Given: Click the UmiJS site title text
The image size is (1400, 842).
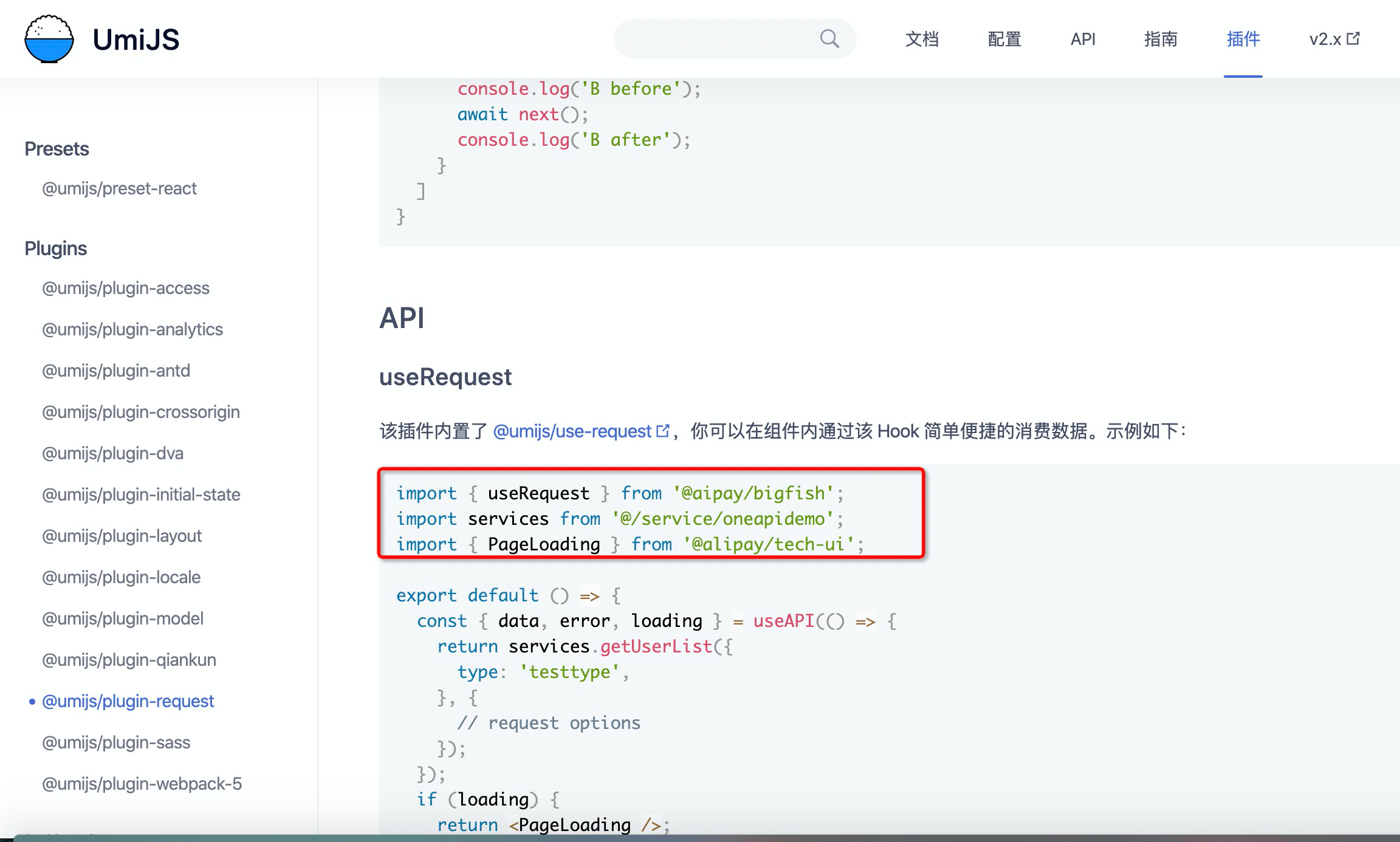Looking at the screenshot, I should [x=136, y=39].
